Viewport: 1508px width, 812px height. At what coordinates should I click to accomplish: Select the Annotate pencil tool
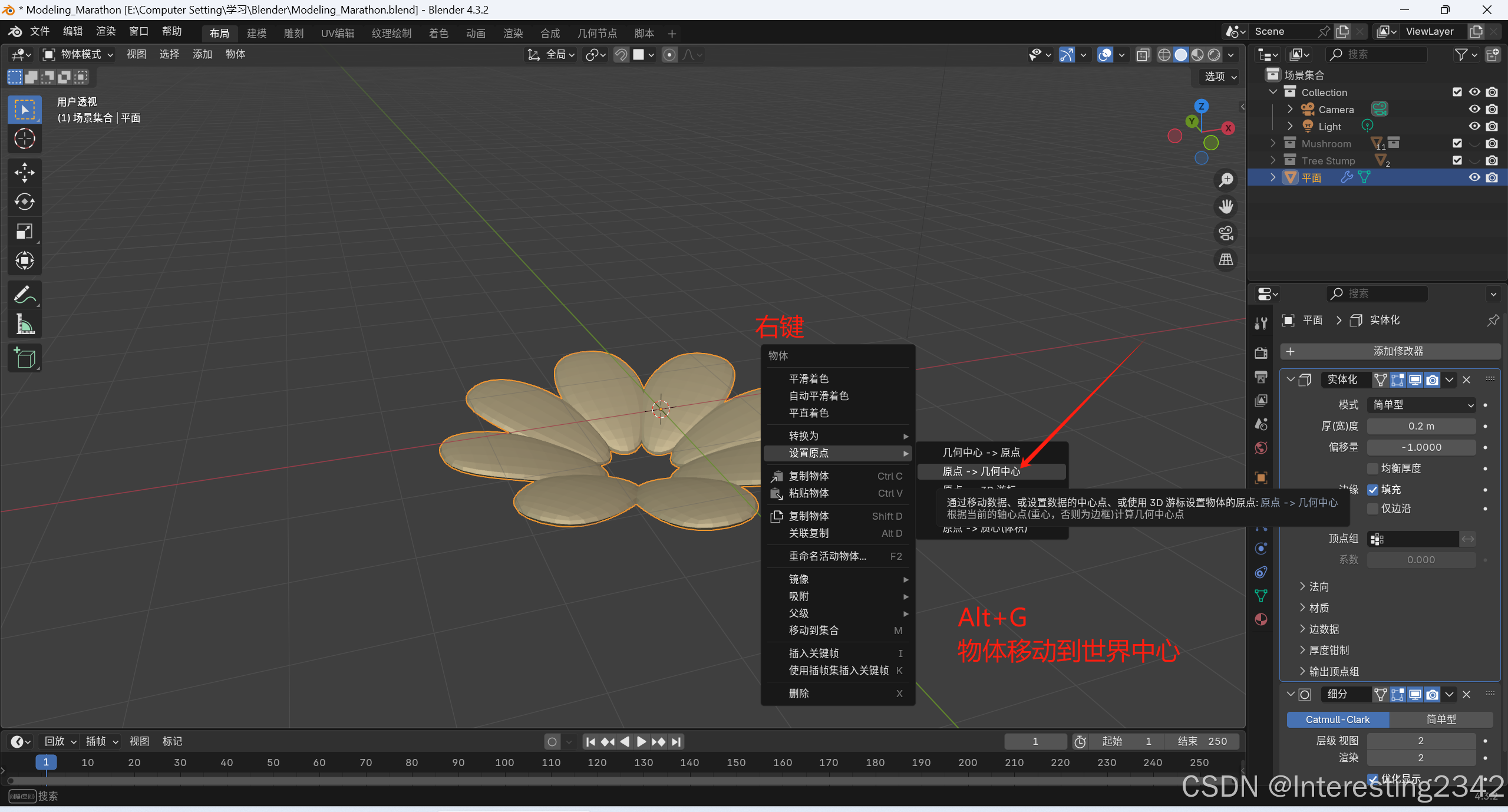pos(24,294)
